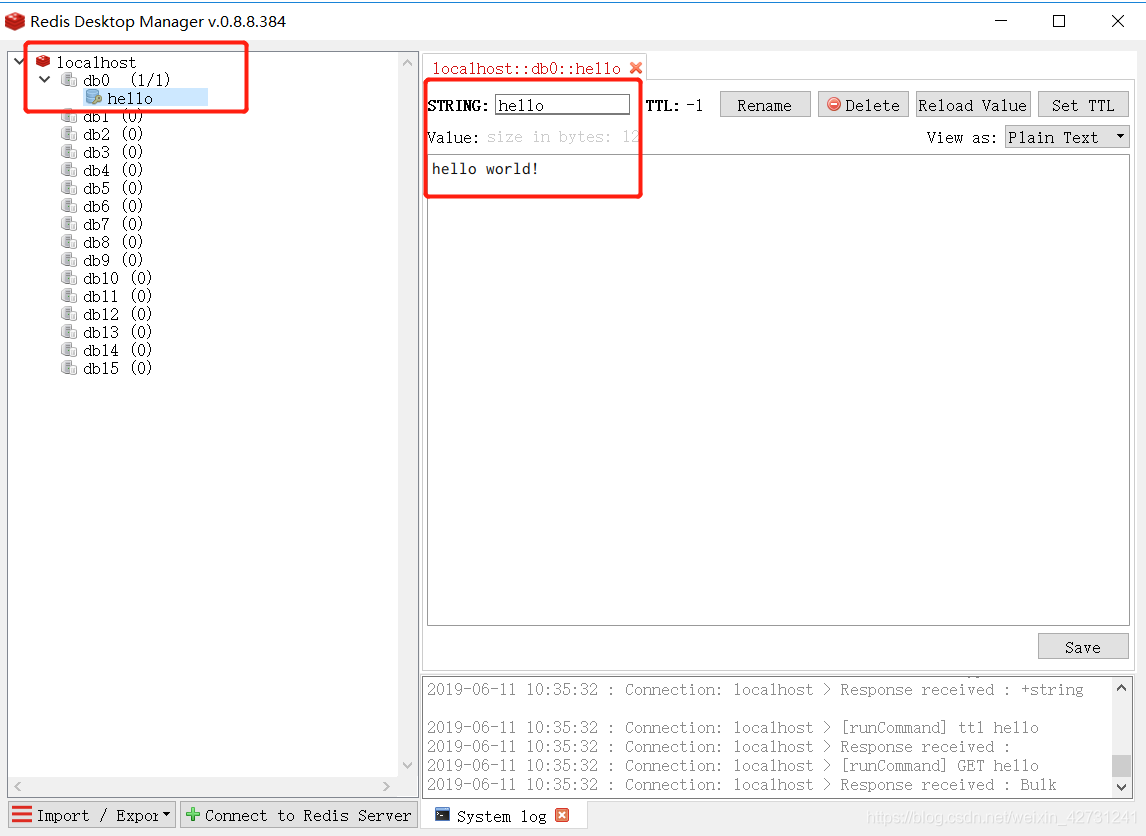Click the db0 database icon
This screenshot has height=836, width=1146.
pyautogui.click(x=69, y=80)
